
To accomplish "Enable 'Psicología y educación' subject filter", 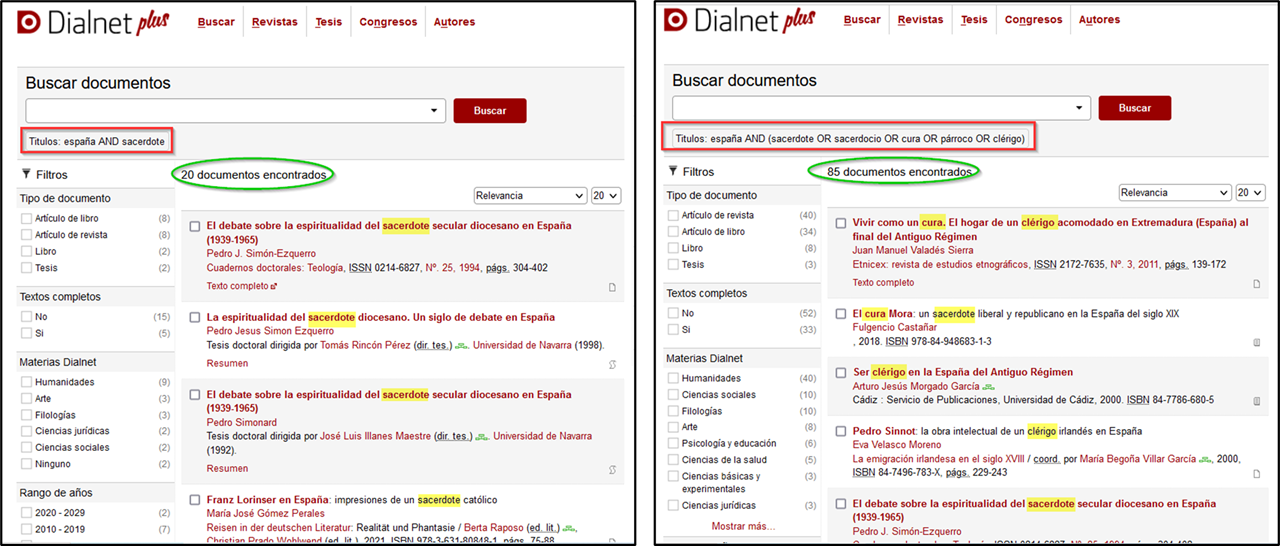I will click(673, 443).
